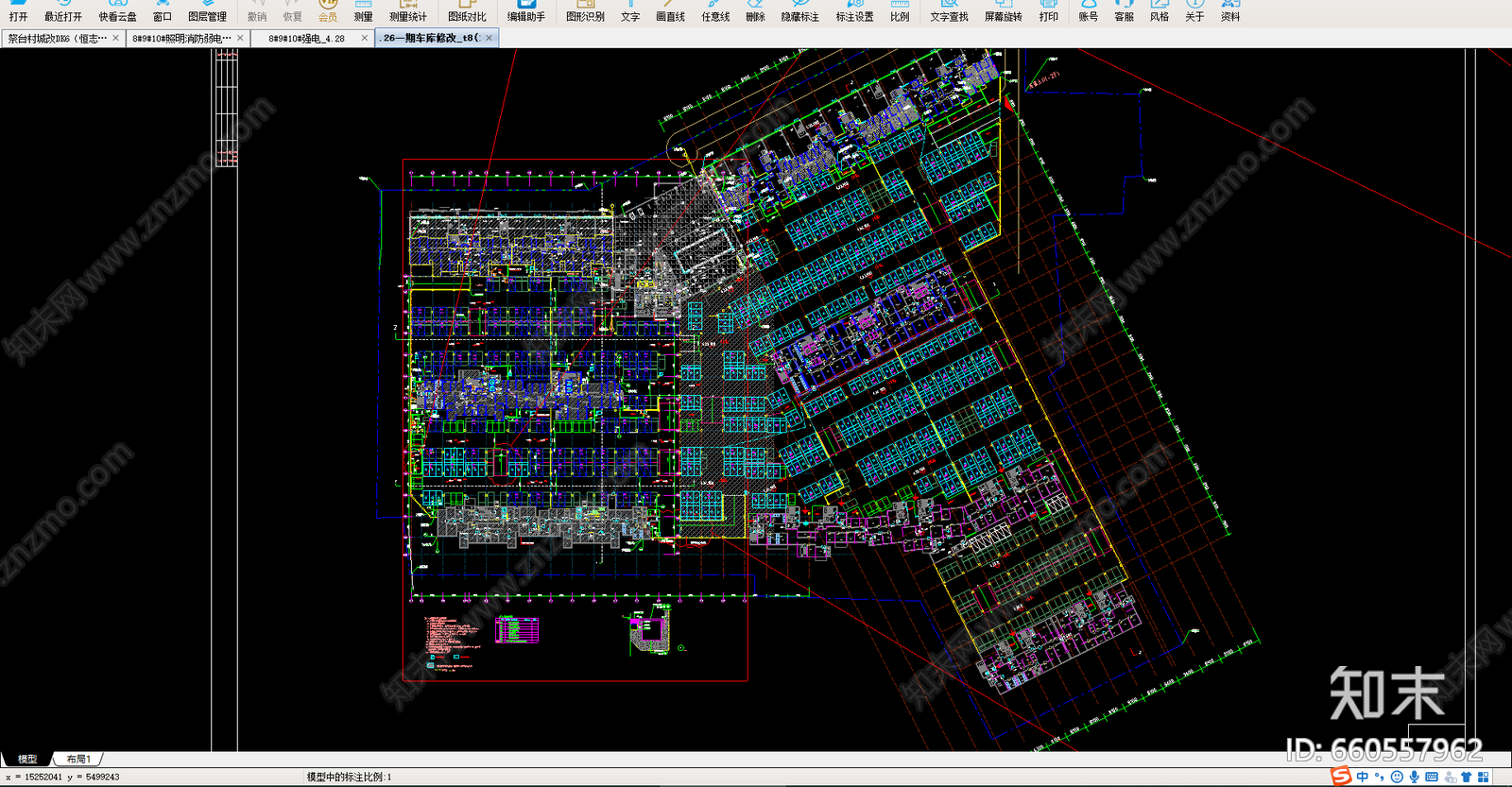Viewport: 1512px width, 787px height.
Task: Open the 会员 VIP membership
Action: click(x=328, y=11)
